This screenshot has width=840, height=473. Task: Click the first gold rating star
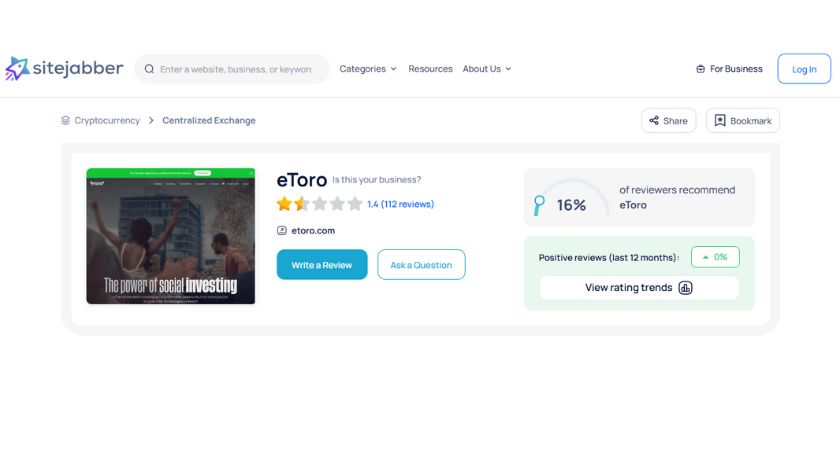[x=284, y=204]
